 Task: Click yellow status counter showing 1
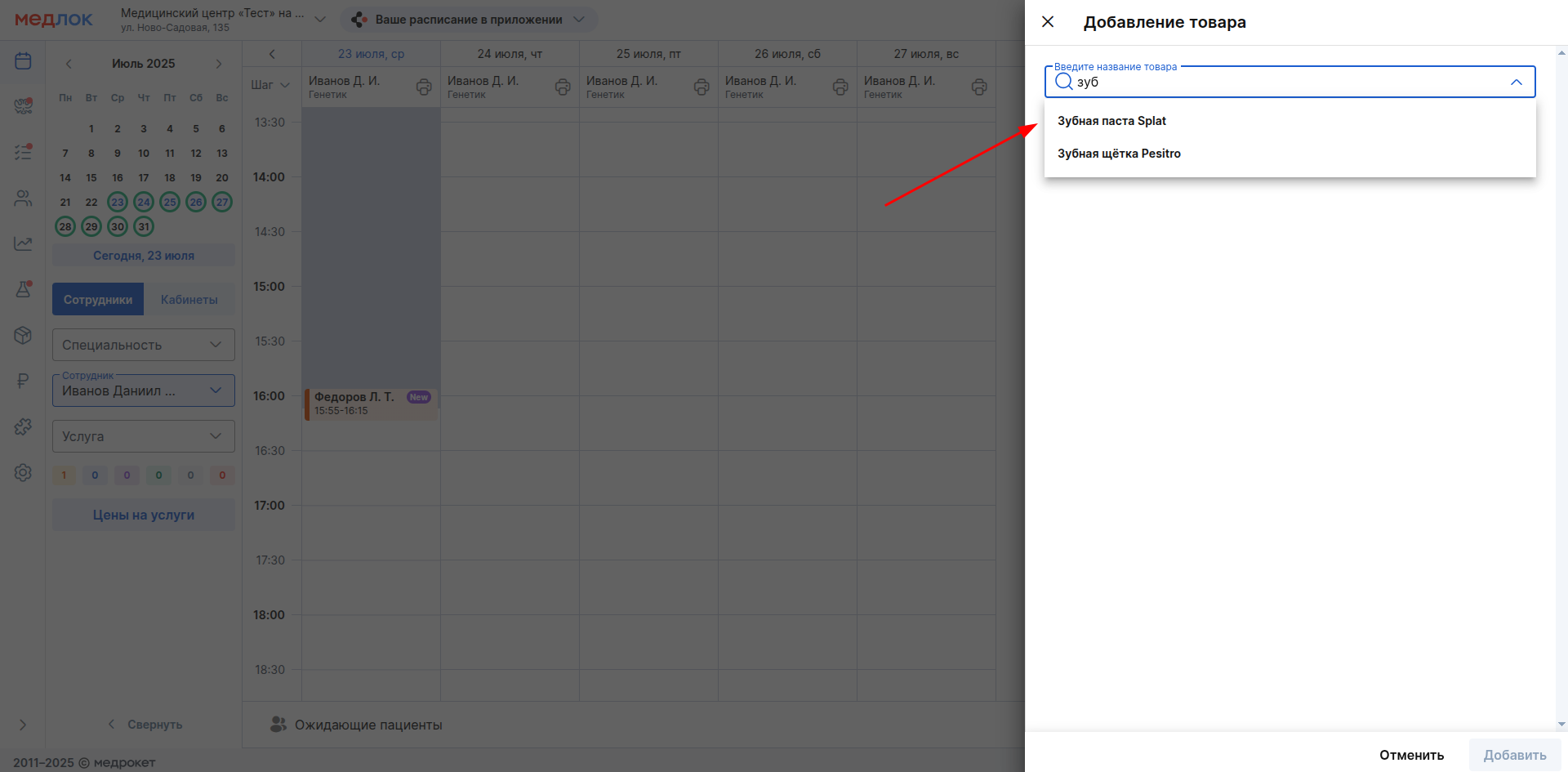tap(64, 475)
